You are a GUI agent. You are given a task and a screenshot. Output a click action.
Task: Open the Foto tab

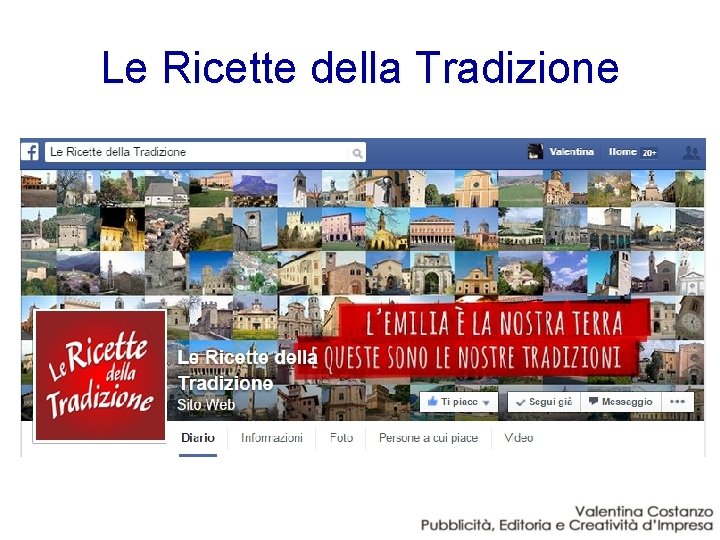tap(342, 438)
